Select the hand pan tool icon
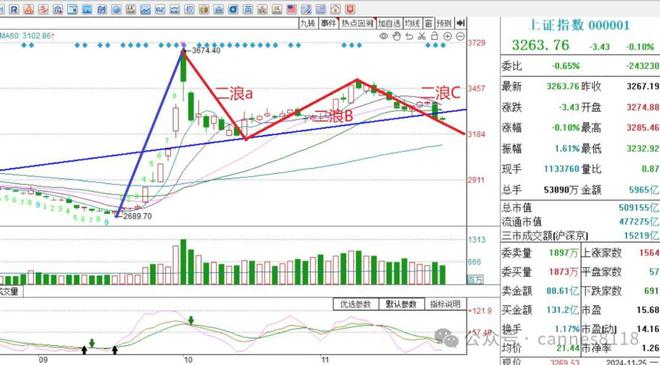 click(x=396, y=36)
